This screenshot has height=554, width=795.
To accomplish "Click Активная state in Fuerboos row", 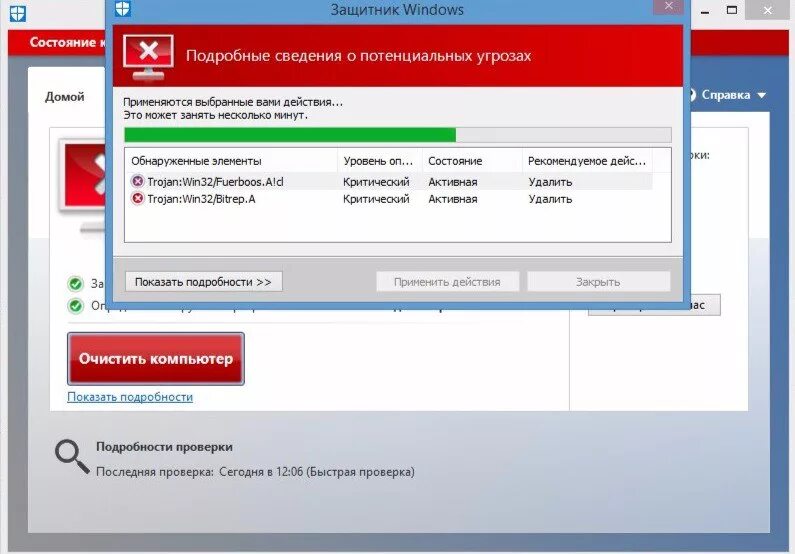I will [453, 182].
